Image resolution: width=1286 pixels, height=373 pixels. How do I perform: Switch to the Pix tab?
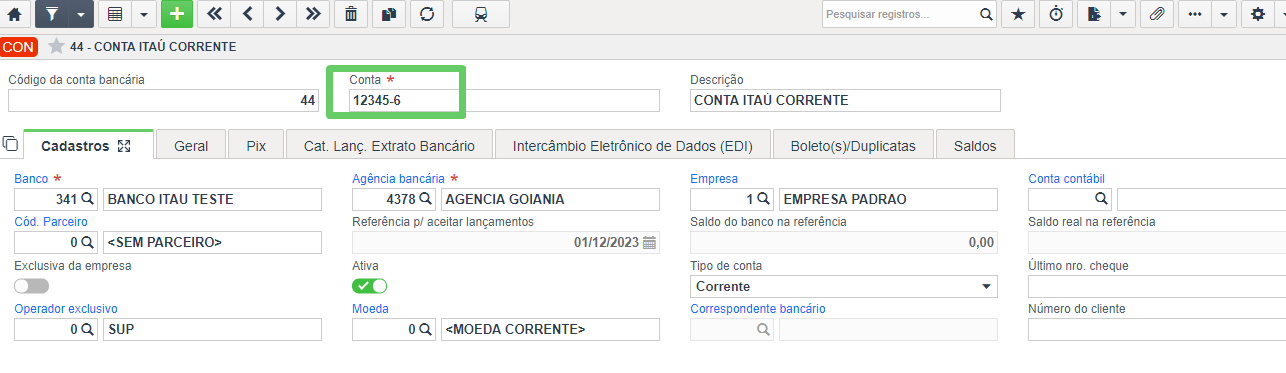256,145
